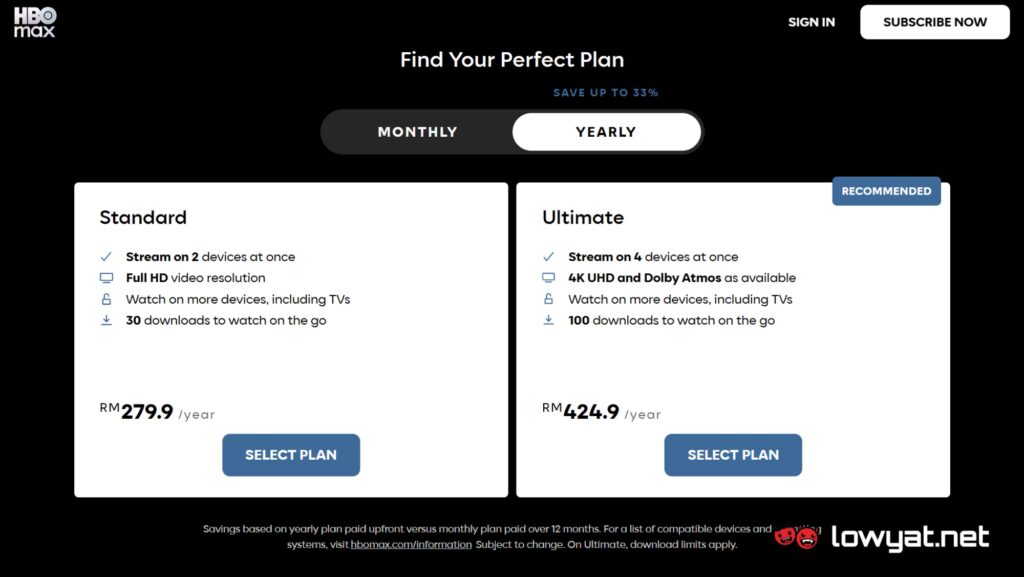The height and width of the screenshot is (577, 1024).
Task: Click the Standard plan unlock devices icon
Action: click(x=106, y=299)
